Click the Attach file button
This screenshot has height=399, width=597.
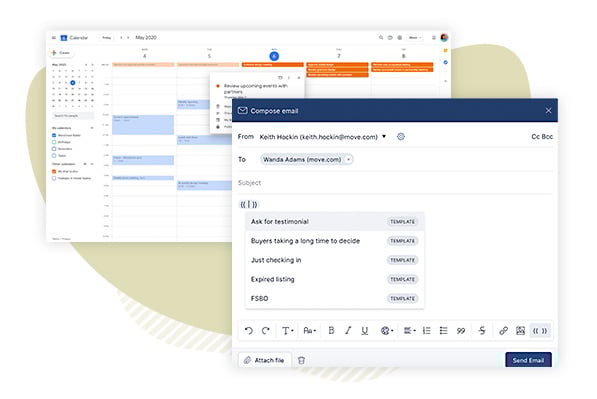coord(265,360)
